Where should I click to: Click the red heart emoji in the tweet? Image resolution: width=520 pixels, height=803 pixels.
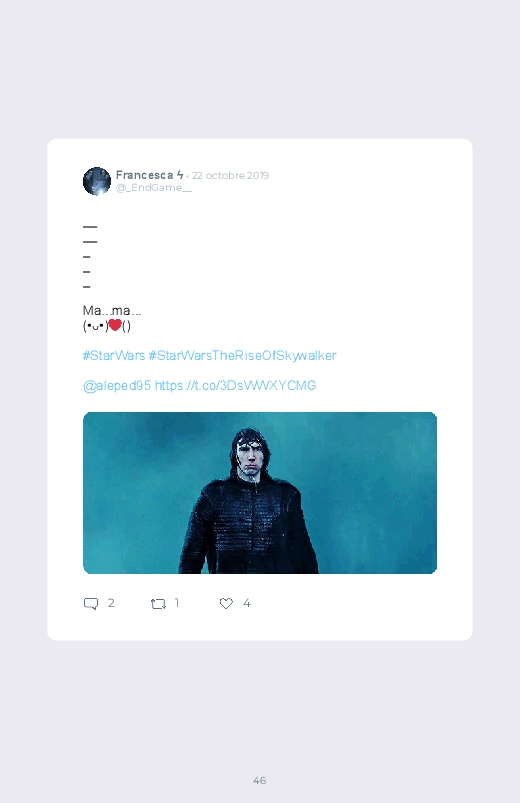pos(115,325)
